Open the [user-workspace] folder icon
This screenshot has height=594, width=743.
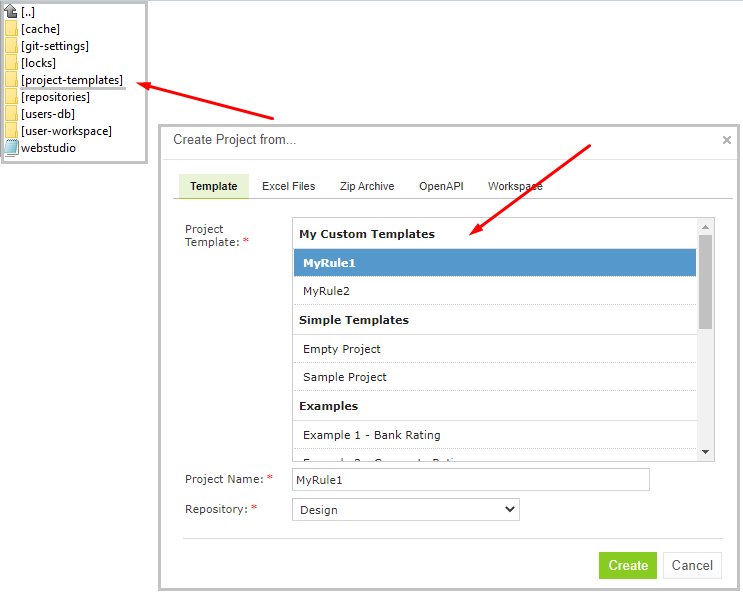pyautogui.click(x=12, y=131)
